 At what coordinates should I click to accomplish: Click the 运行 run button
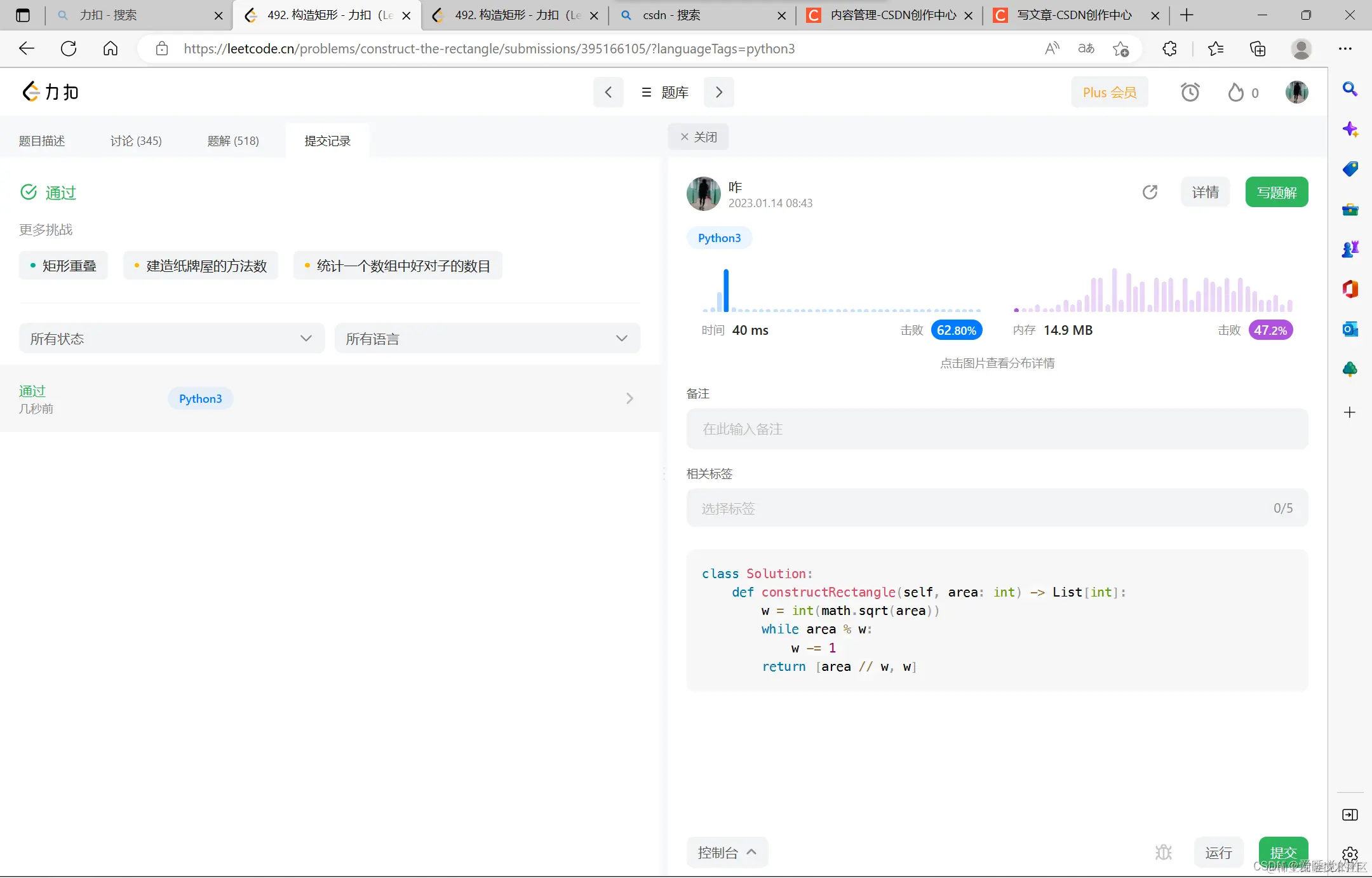click(x=1218, y=852)
